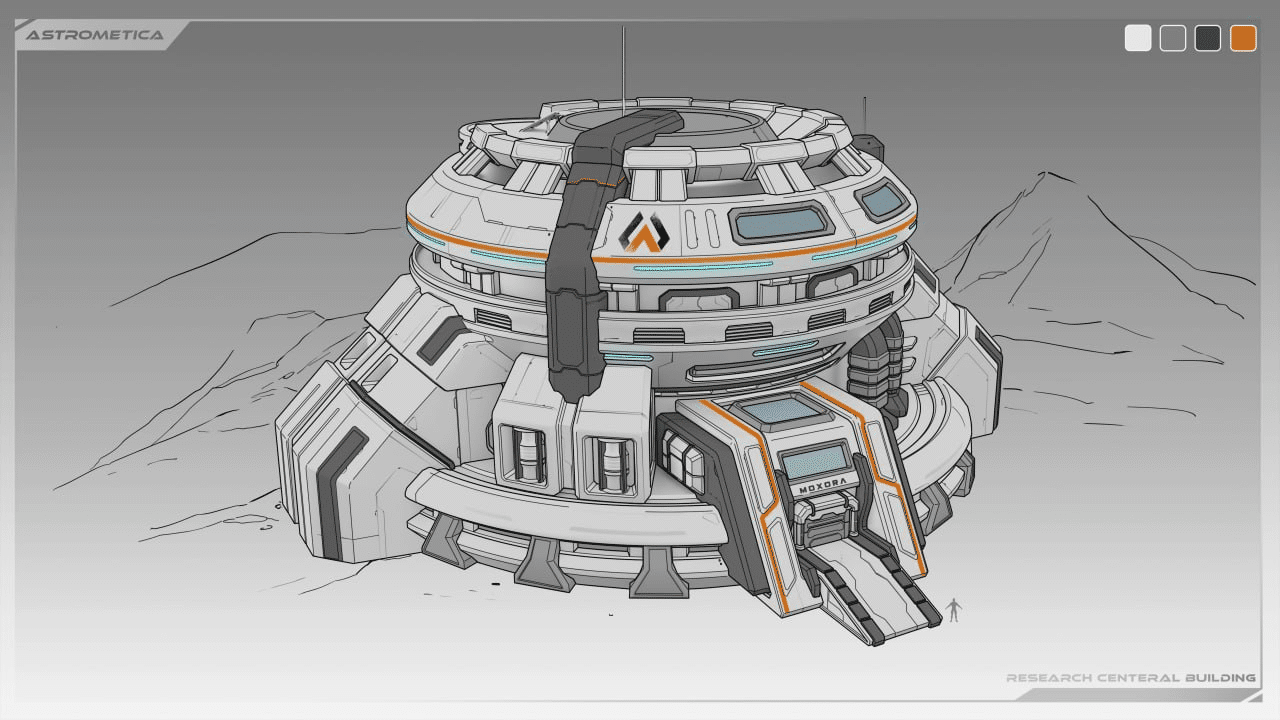This screenshot has width=1280, height=720.
Task: Select the medium gray color swatch
Action: pyautogui.click(x=1173, y=38)
